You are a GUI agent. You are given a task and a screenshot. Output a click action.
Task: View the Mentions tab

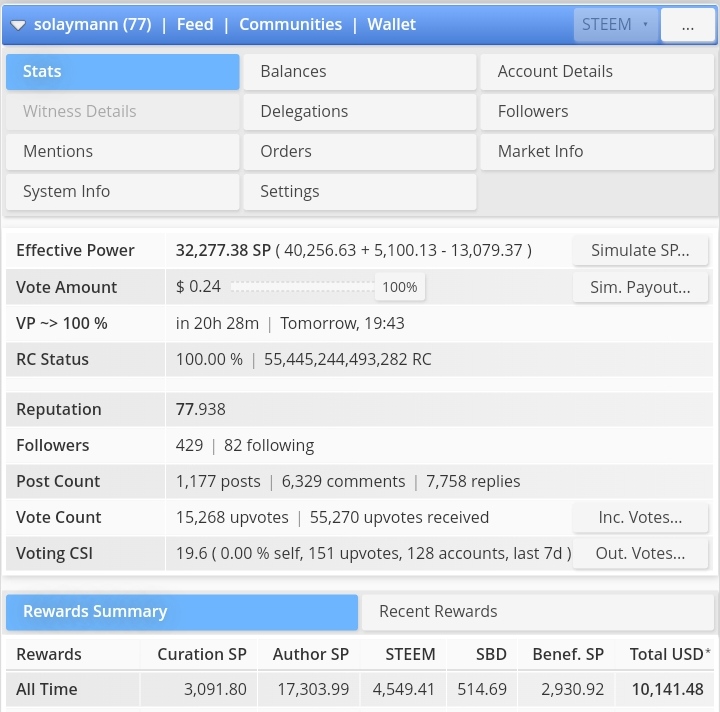coord(123,151)
